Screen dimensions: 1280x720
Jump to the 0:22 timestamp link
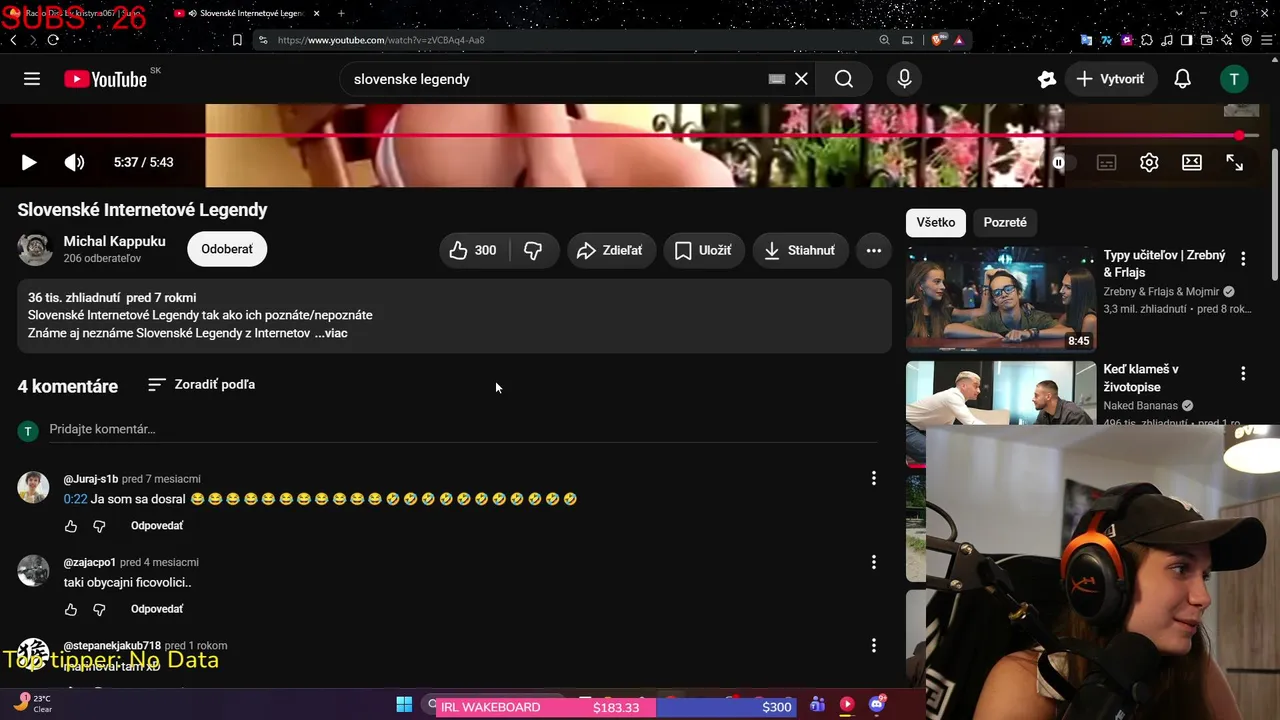pos(75,499)
